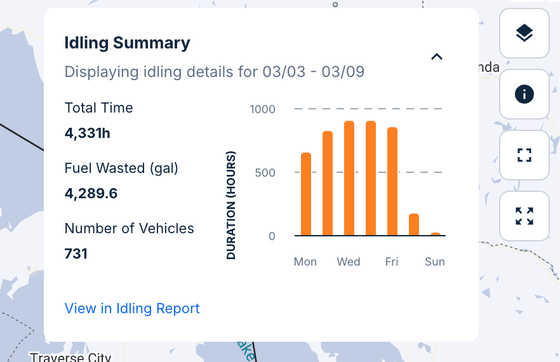Click the fit-to-bounds arrows icon
The height and width of the screenshot is (362, 560).
click(524, 216)
